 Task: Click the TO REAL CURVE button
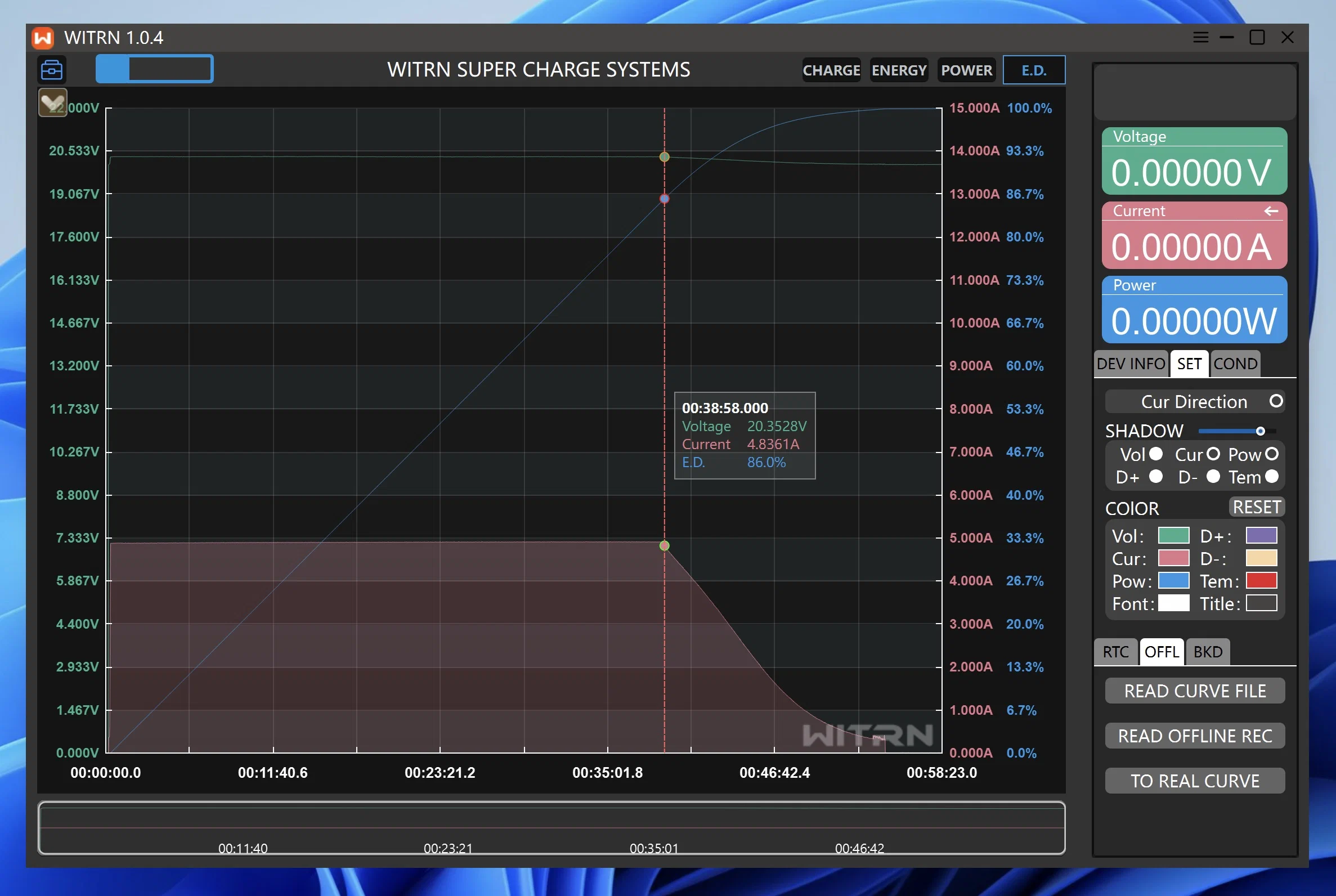click(1195, 781)
